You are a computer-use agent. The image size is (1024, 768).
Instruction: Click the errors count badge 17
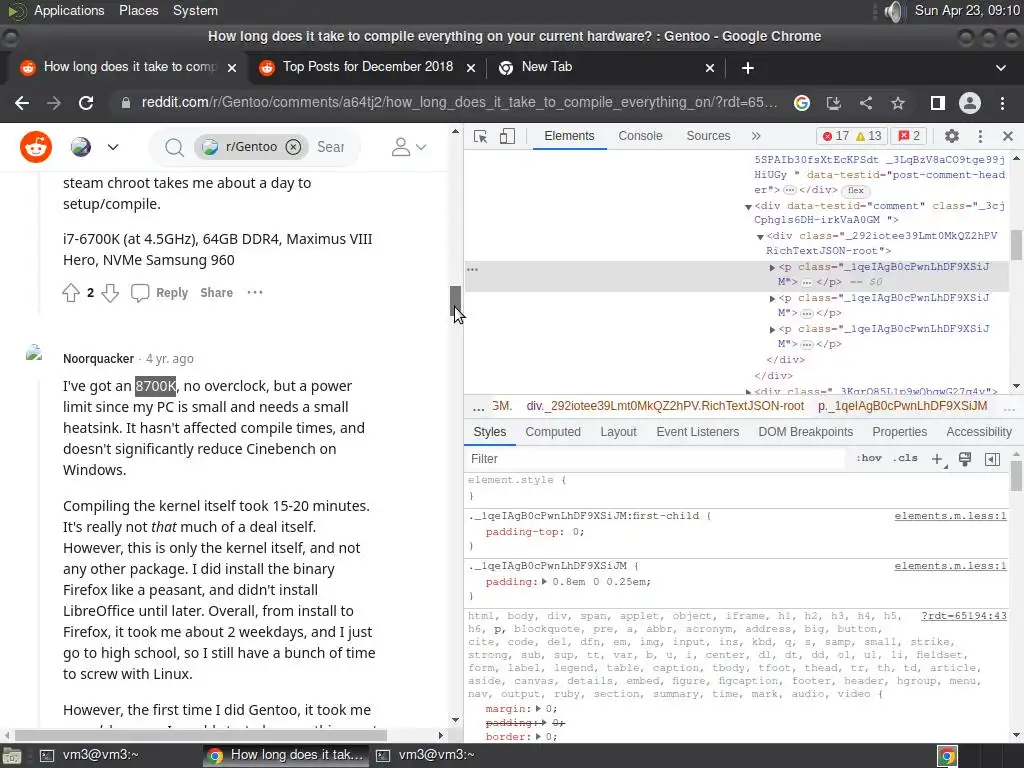pos(836,136)
